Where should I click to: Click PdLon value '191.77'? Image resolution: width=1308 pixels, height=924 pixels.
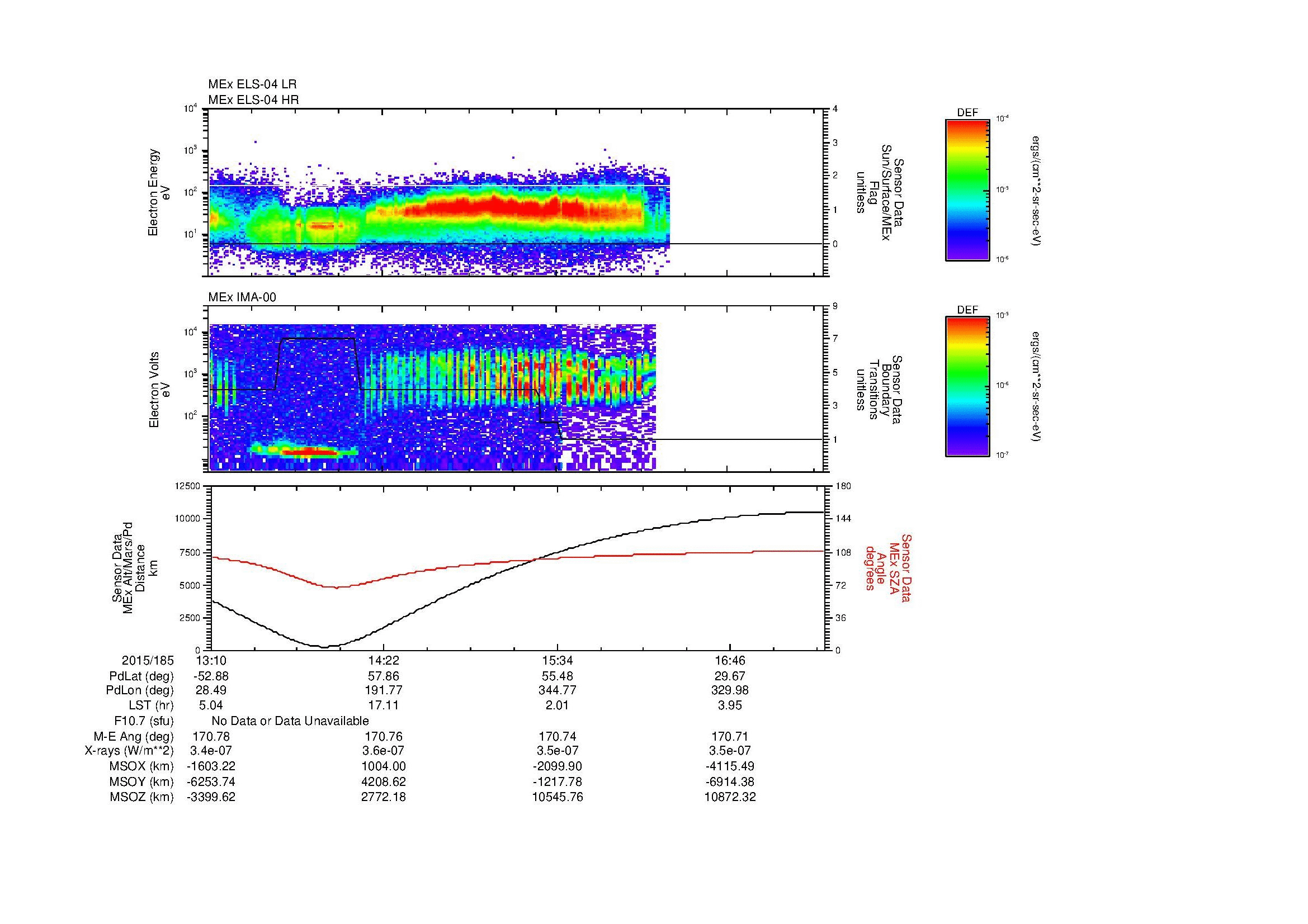point(384,690)
